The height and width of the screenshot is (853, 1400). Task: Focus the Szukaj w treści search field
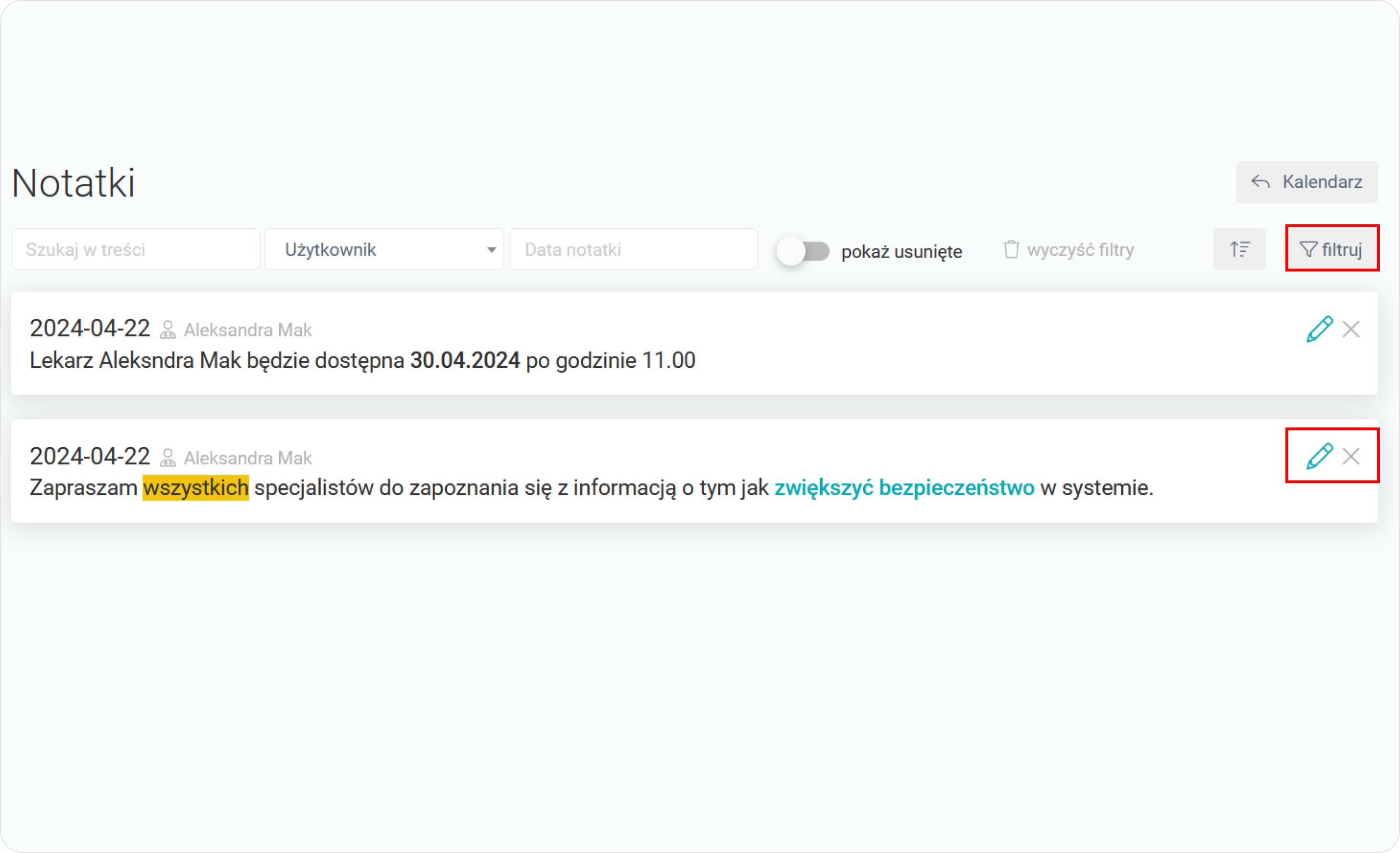[x=136, y=249]
